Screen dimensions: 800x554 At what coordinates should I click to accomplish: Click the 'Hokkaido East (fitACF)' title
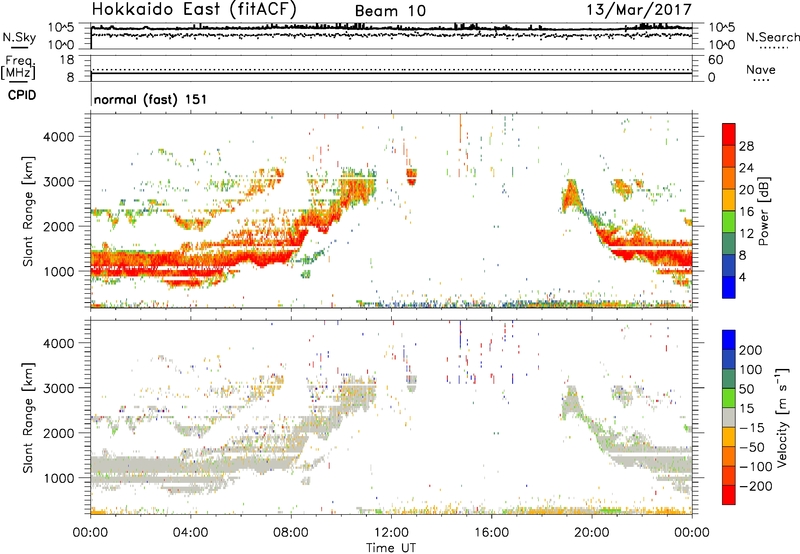(194, 10)
